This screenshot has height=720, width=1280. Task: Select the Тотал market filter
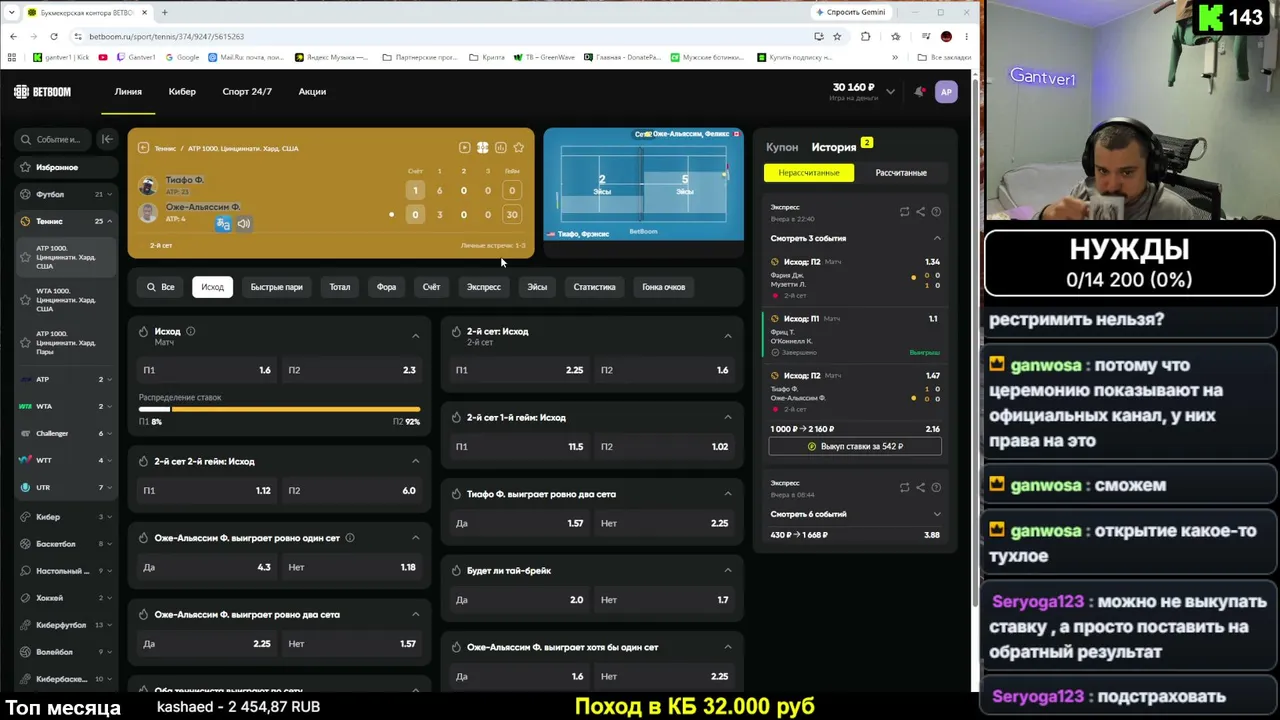[x=340, y=287]
